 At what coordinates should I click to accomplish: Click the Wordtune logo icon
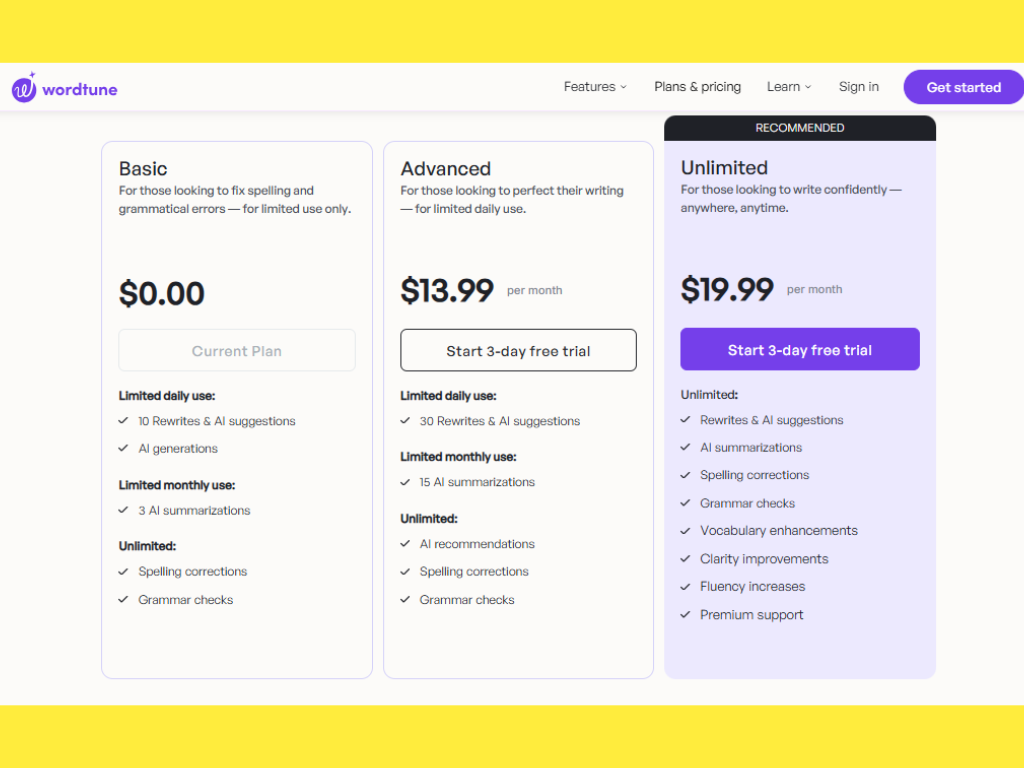(x=24, y=88)
